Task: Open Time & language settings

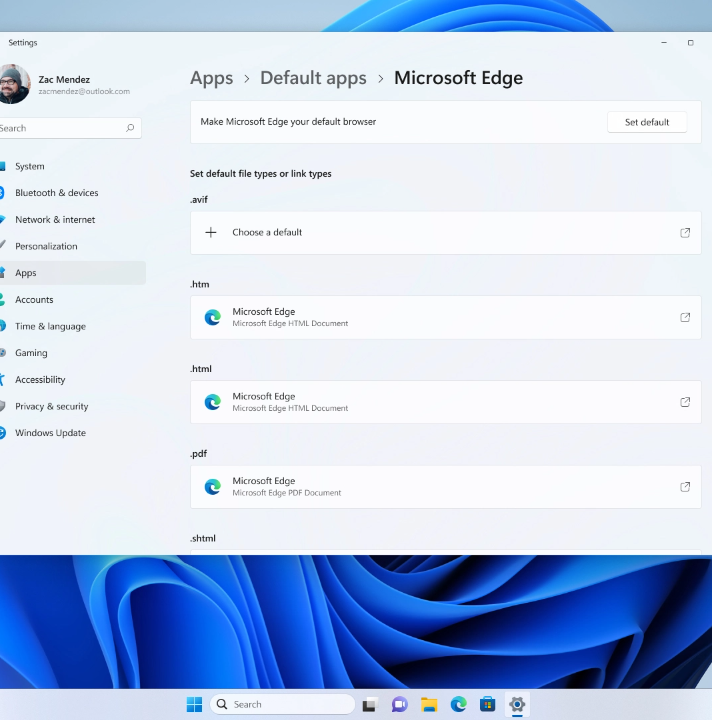Action: [x=71, y=326]
